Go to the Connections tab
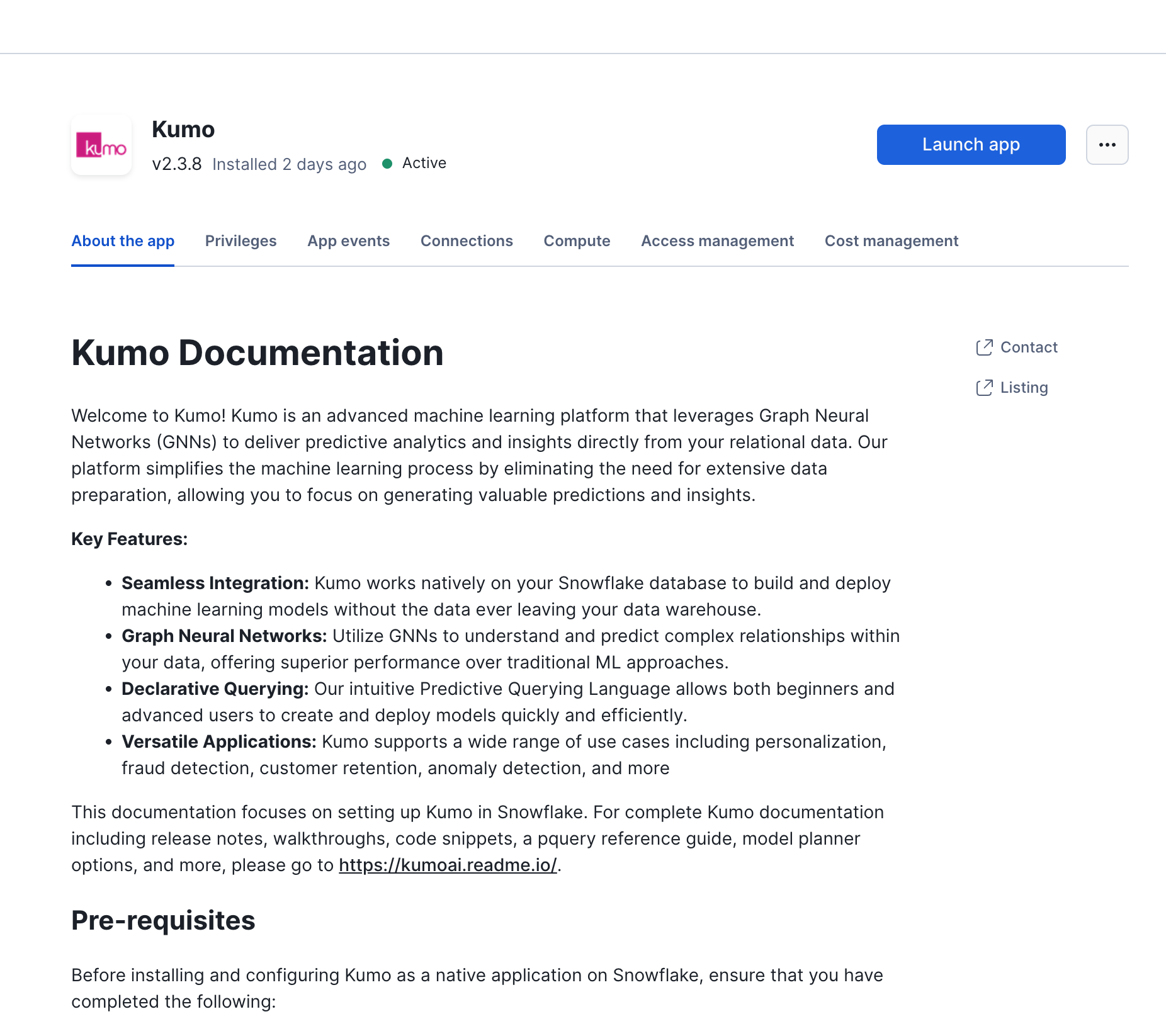 coord(467,241)
